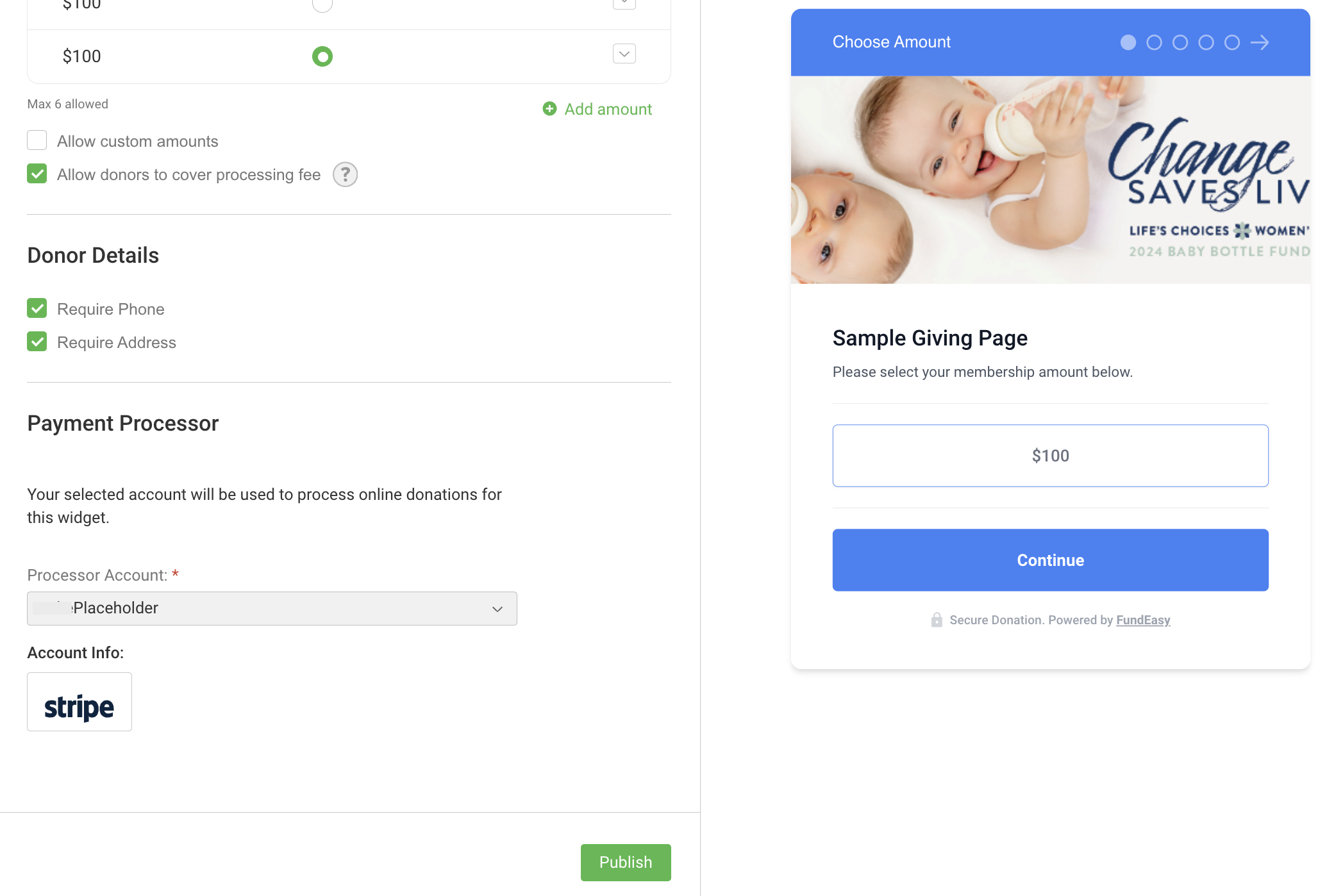Open the Processor Account dropdown
This screenshot has height=896, width=1336.
272,608
